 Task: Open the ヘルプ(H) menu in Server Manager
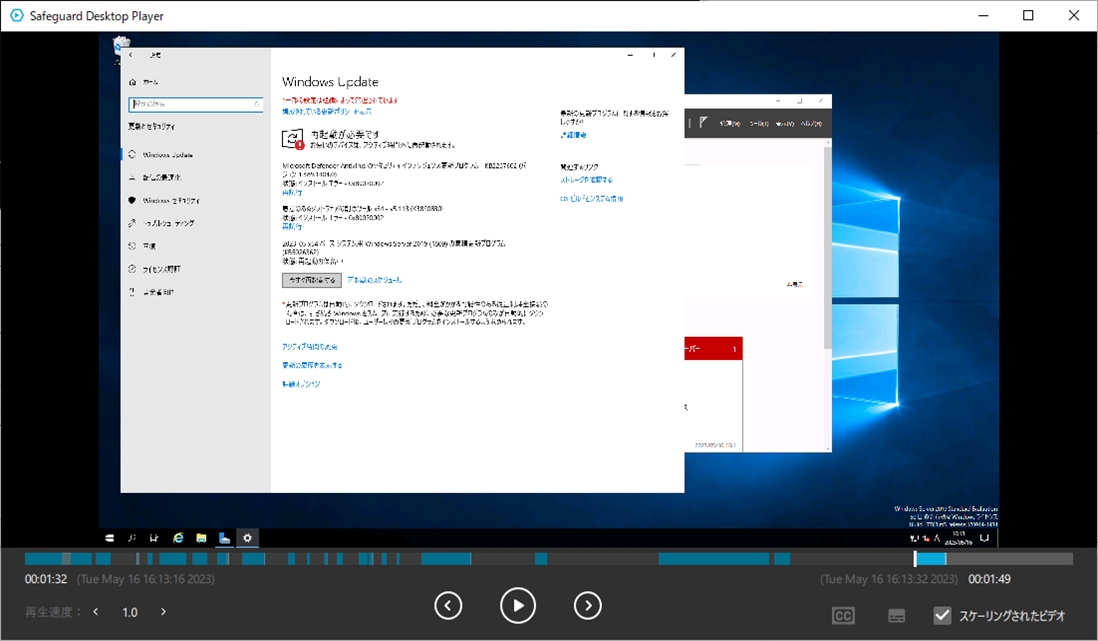[x=812, y=123]
